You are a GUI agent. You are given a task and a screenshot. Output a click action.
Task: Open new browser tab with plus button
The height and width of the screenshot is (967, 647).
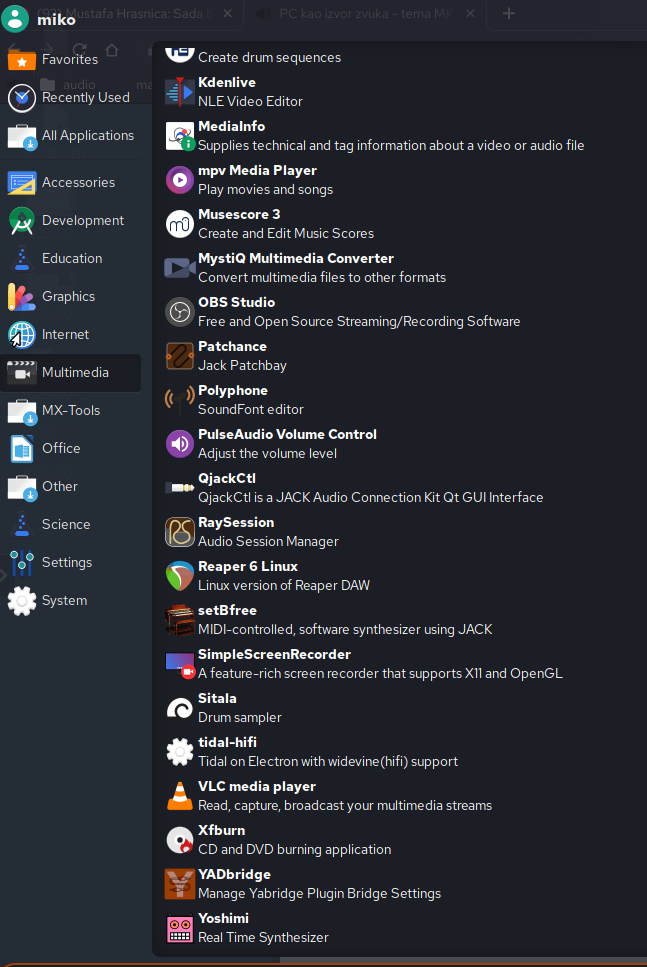coord(509,14)
